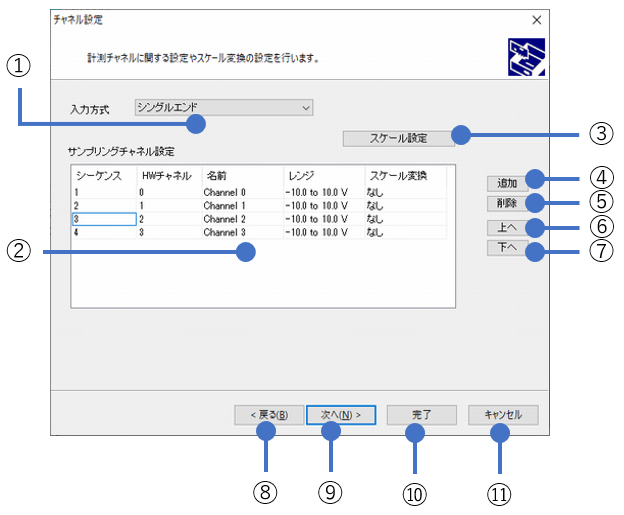Select the Channel 1 row name
The height and width of the screenshot is (515, 624).
pos(224,204)
